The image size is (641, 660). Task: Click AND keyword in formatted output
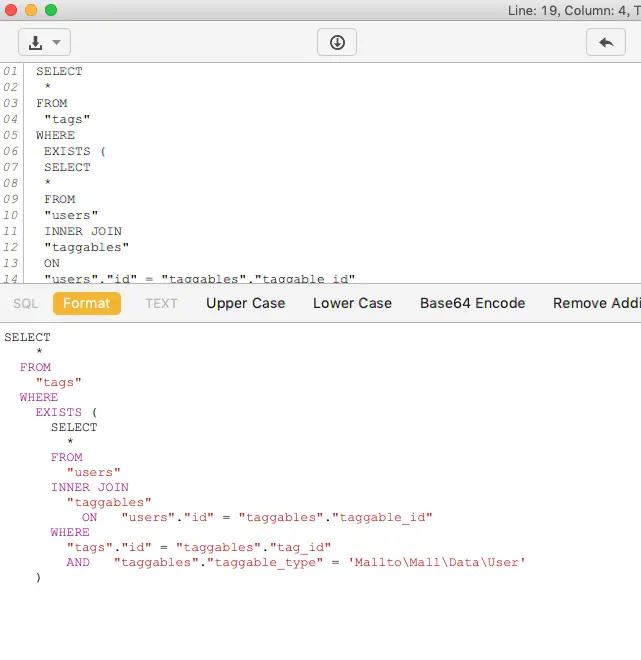tap(78, 562)
